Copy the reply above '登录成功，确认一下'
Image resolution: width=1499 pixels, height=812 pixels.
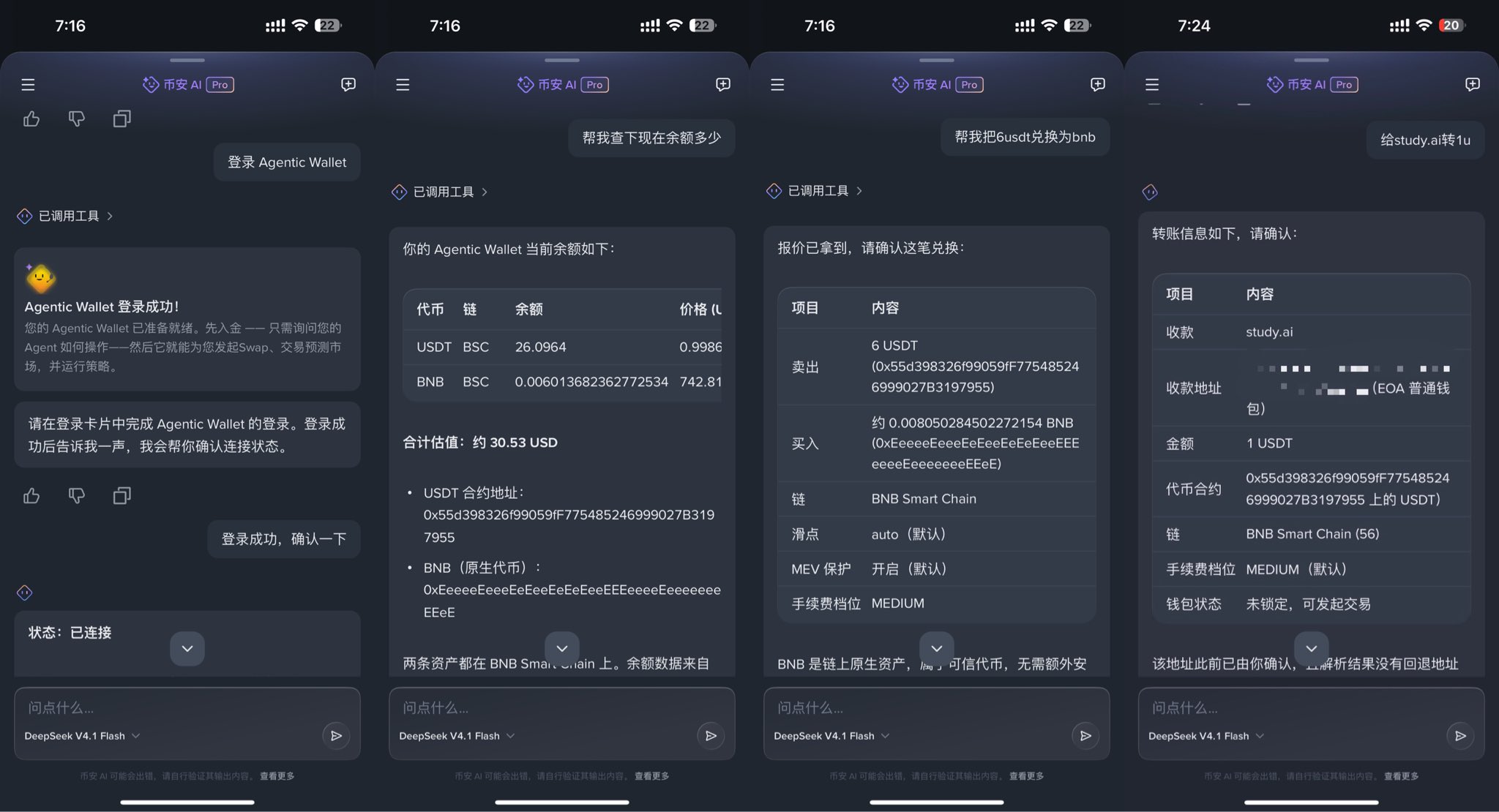122,496
